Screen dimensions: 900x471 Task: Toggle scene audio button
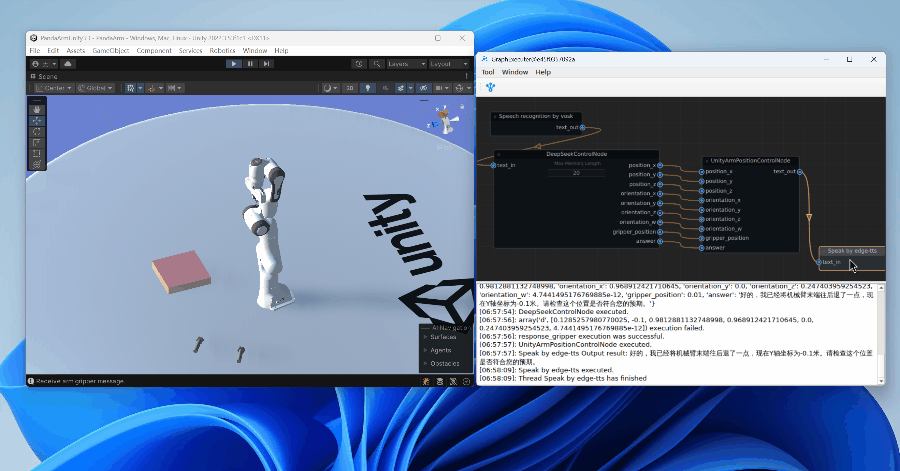point(385,88)
